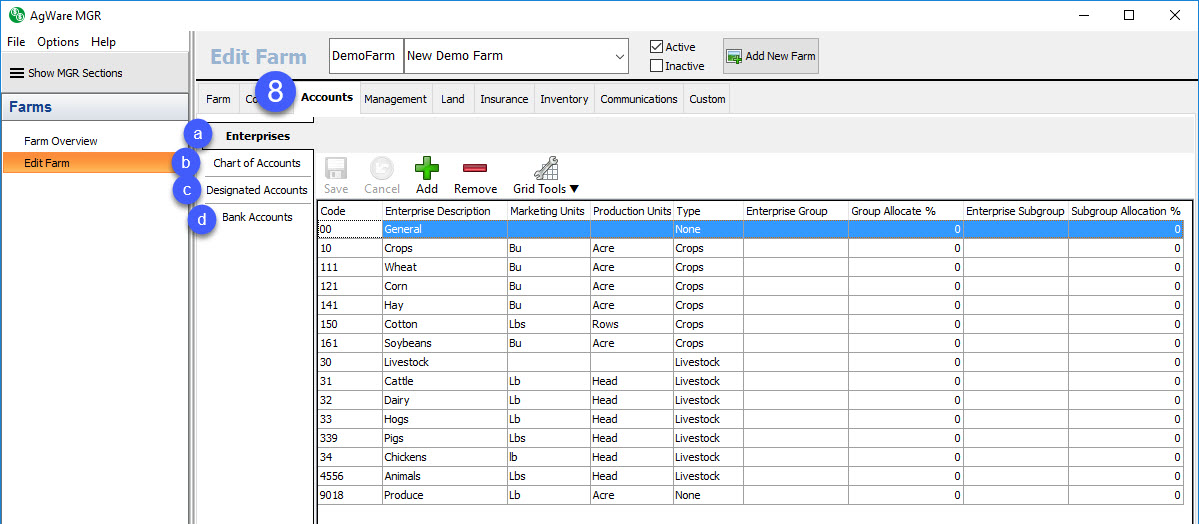1199x524 pixels.
Task: Click the hamburger Show MGR Sections icon
Action: [x=17, y=73]
